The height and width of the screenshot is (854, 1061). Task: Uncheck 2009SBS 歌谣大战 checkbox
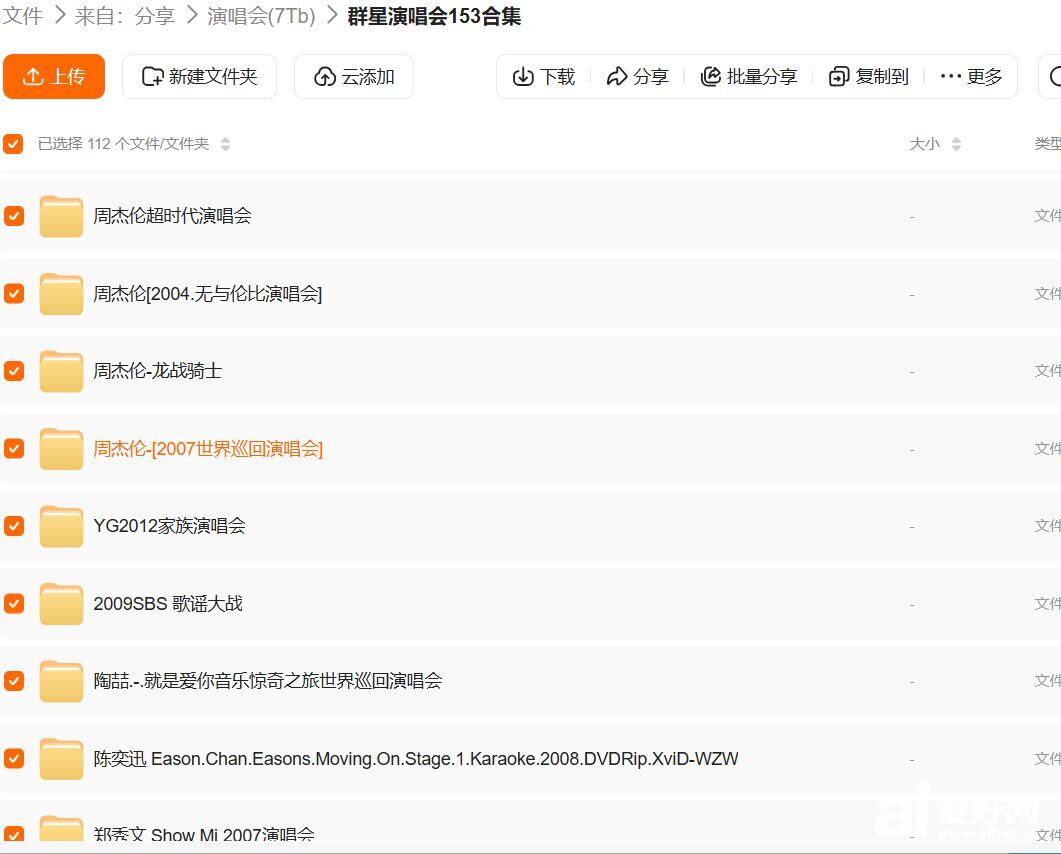point(14,603)
